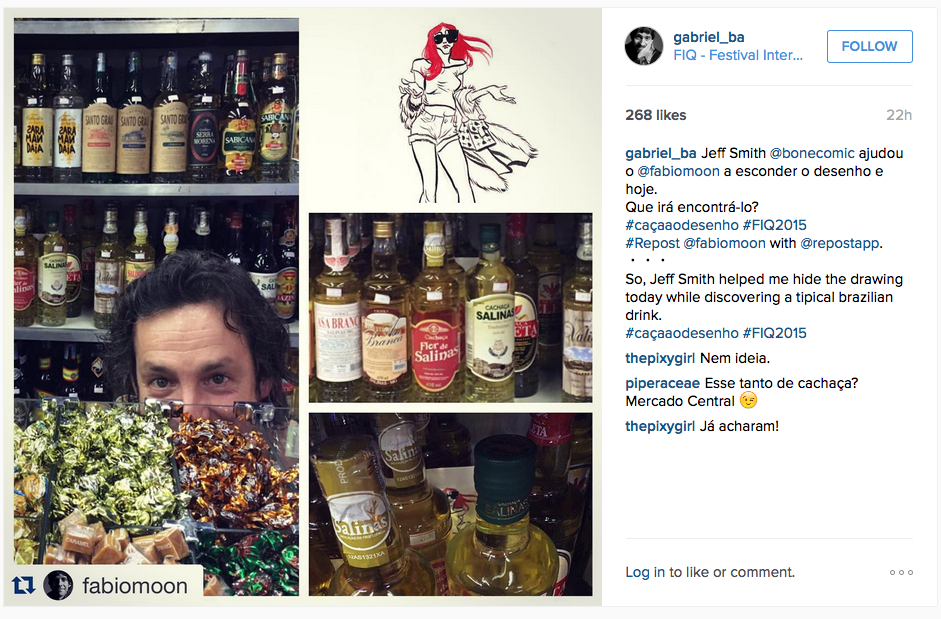Screen dimensions: 941x619
Task: Follow gabriel_ba with the FOLLOW button
Action: click(x=870, y=46)
